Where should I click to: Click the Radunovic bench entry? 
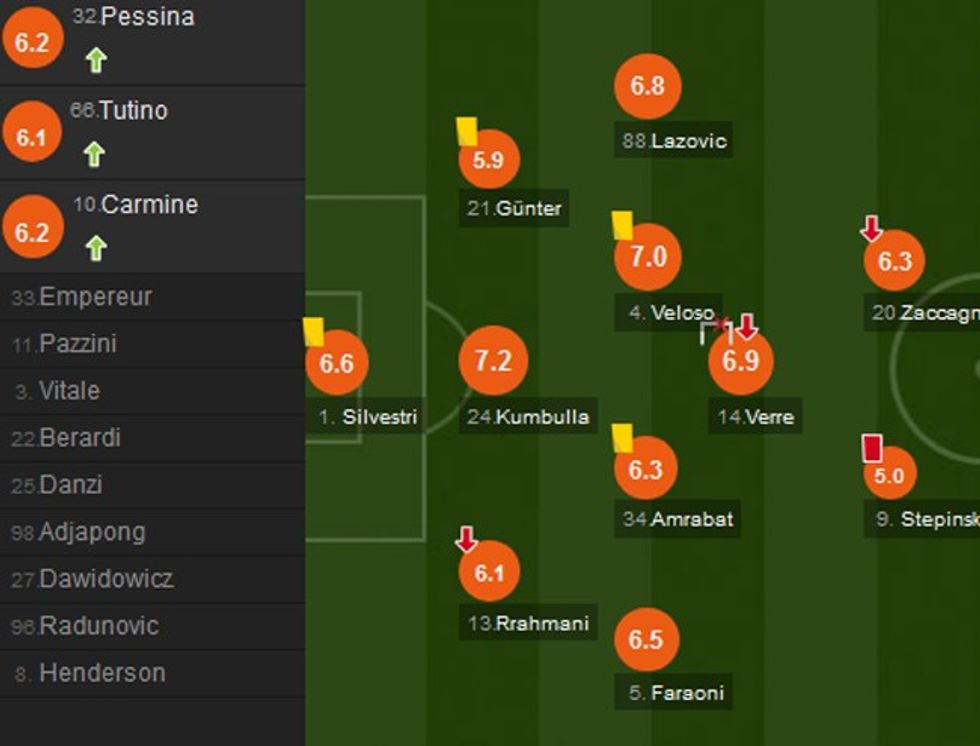(98, 626)
